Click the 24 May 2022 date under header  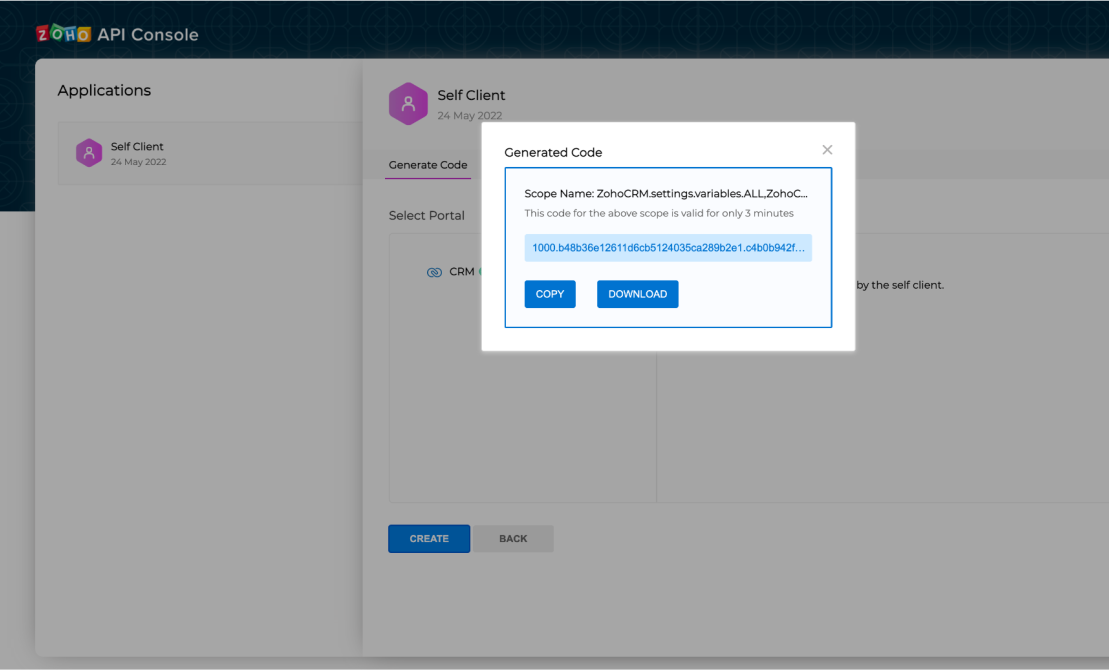coord(470,115)
